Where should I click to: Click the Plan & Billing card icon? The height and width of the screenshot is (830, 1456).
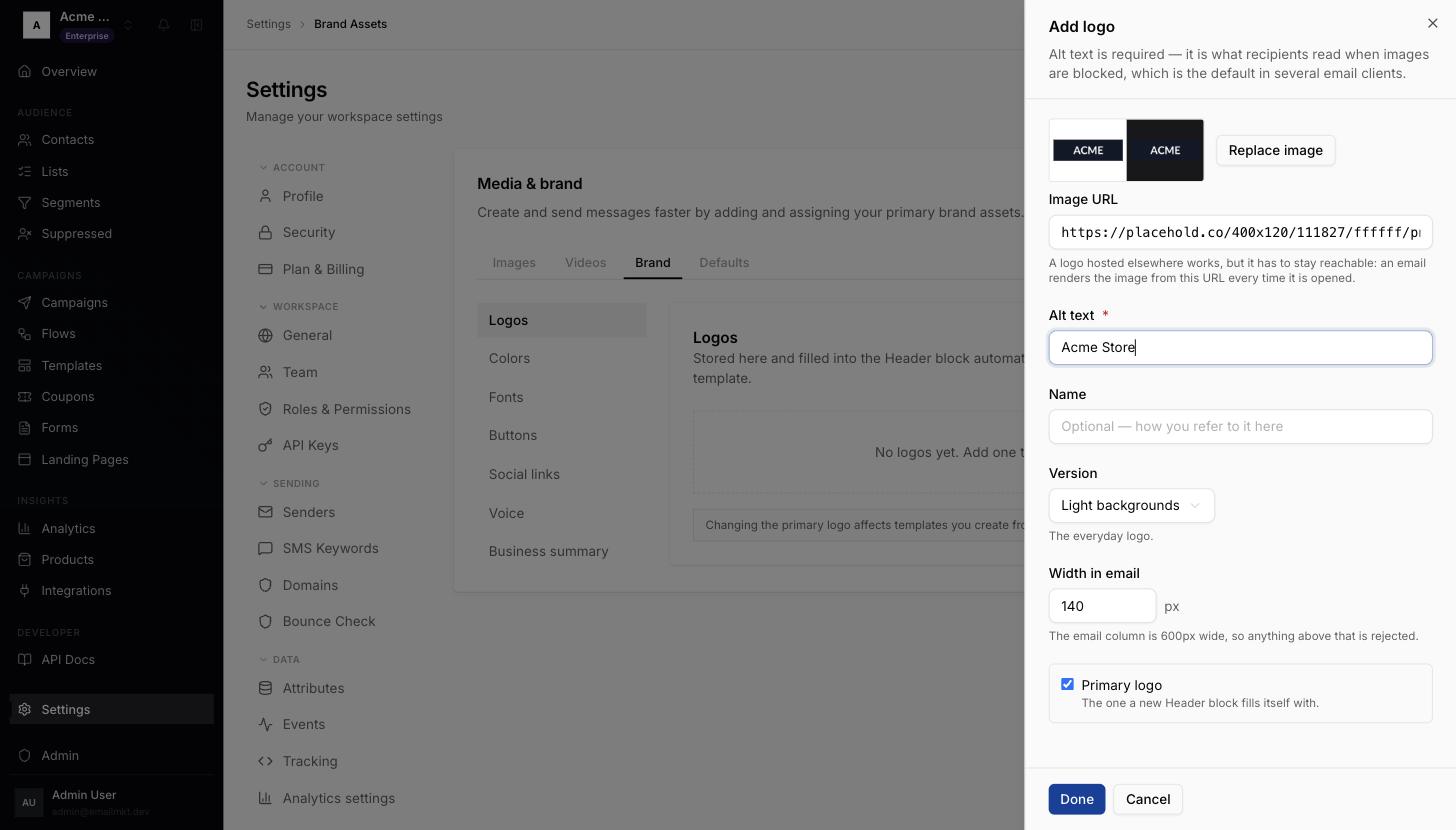[265, 270]
